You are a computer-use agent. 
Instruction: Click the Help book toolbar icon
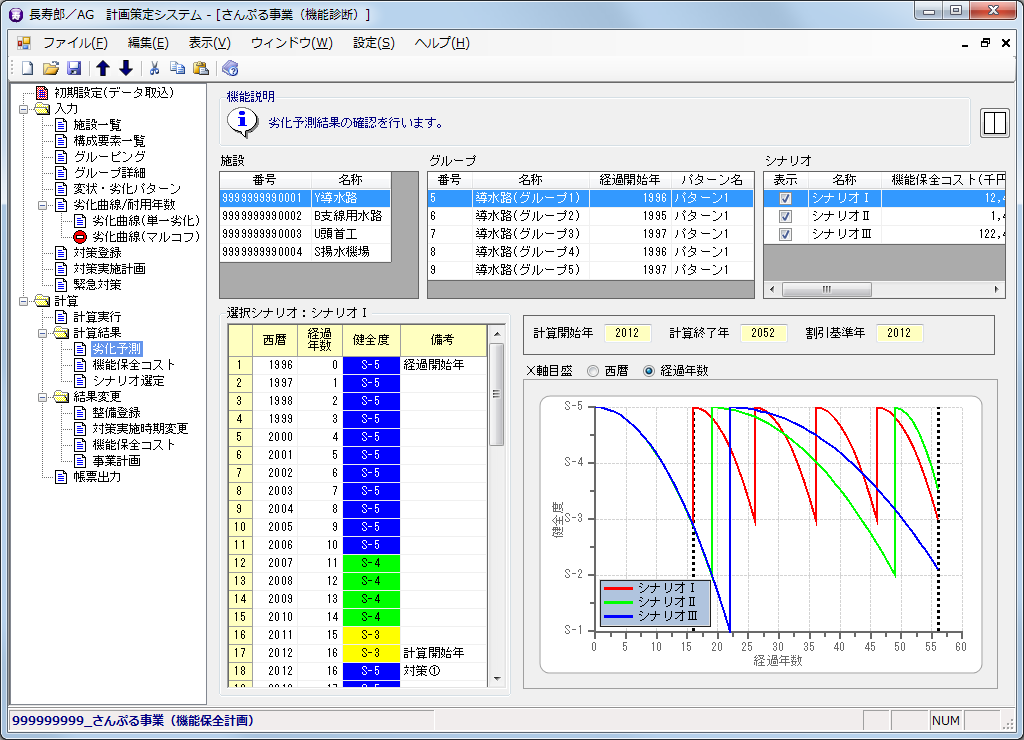(x=230, y=68)
